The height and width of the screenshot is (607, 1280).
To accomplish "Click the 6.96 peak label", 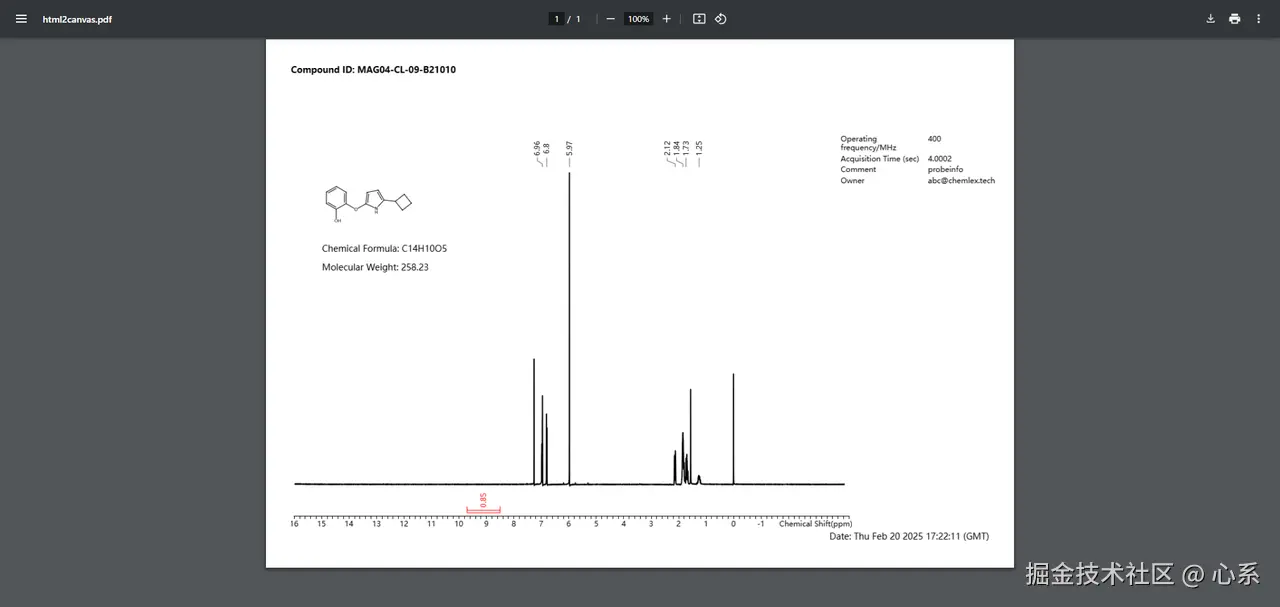I will coord(537,148).
